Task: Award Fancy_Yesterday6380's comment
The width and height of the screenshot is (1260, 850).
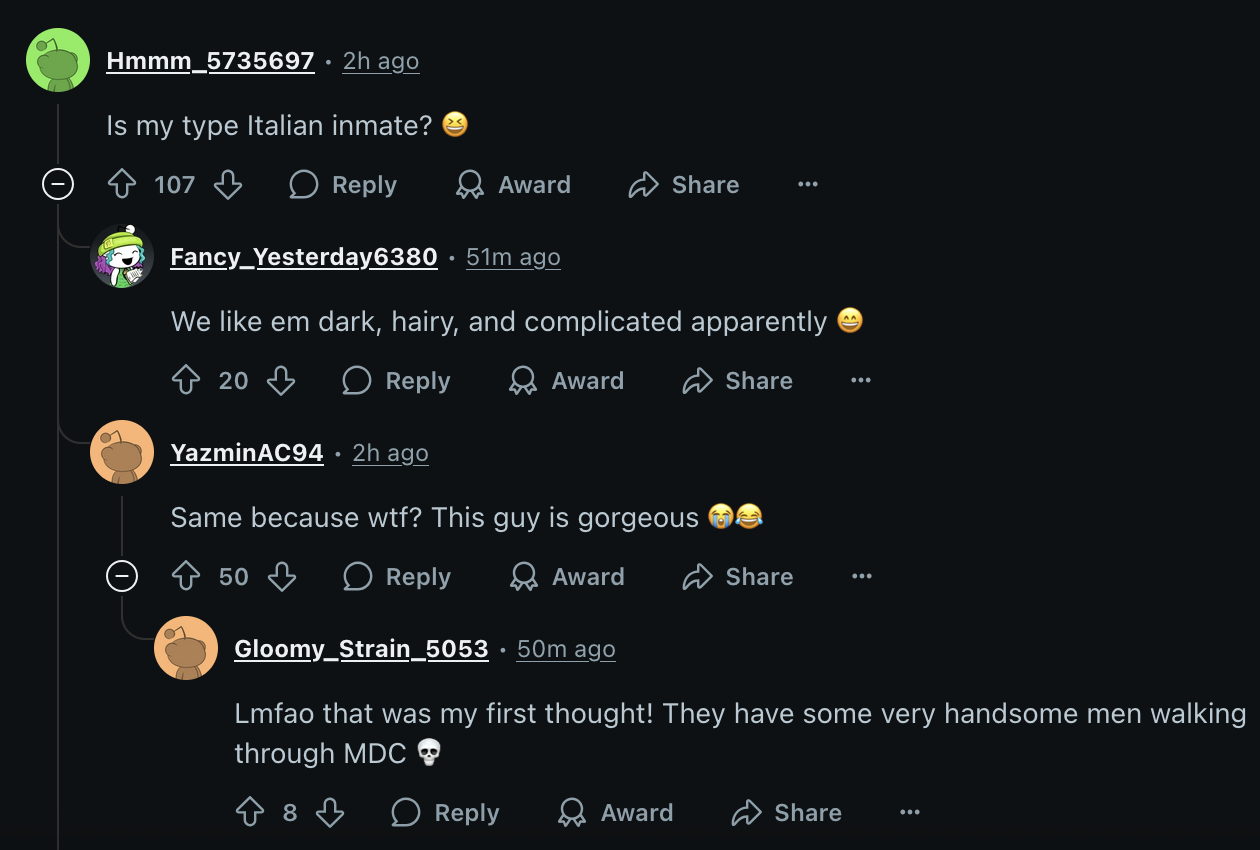Action: pos(566,380)
